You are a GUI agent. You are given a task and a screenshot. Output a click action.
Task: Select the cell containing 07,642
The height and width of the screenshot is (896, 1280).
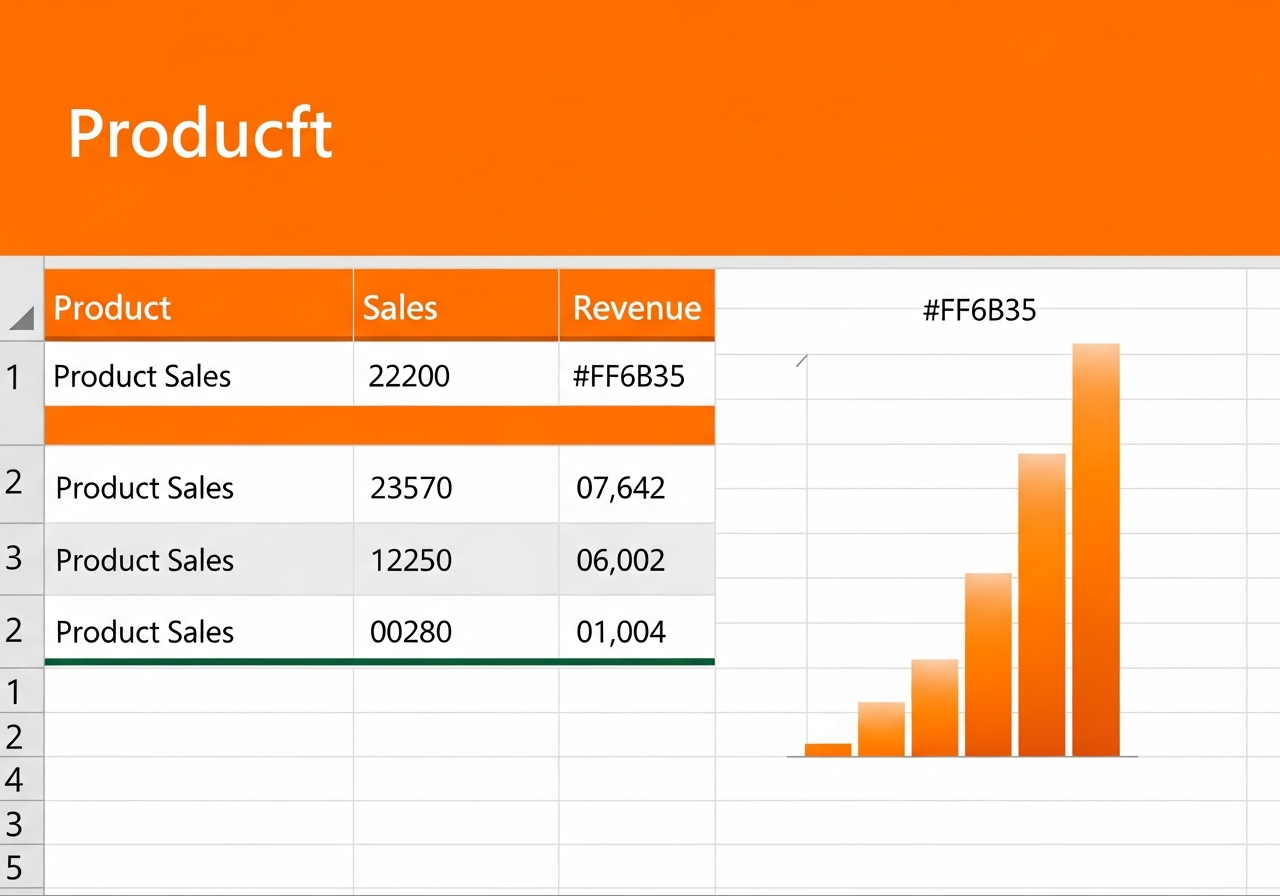(x=637, y=485)
